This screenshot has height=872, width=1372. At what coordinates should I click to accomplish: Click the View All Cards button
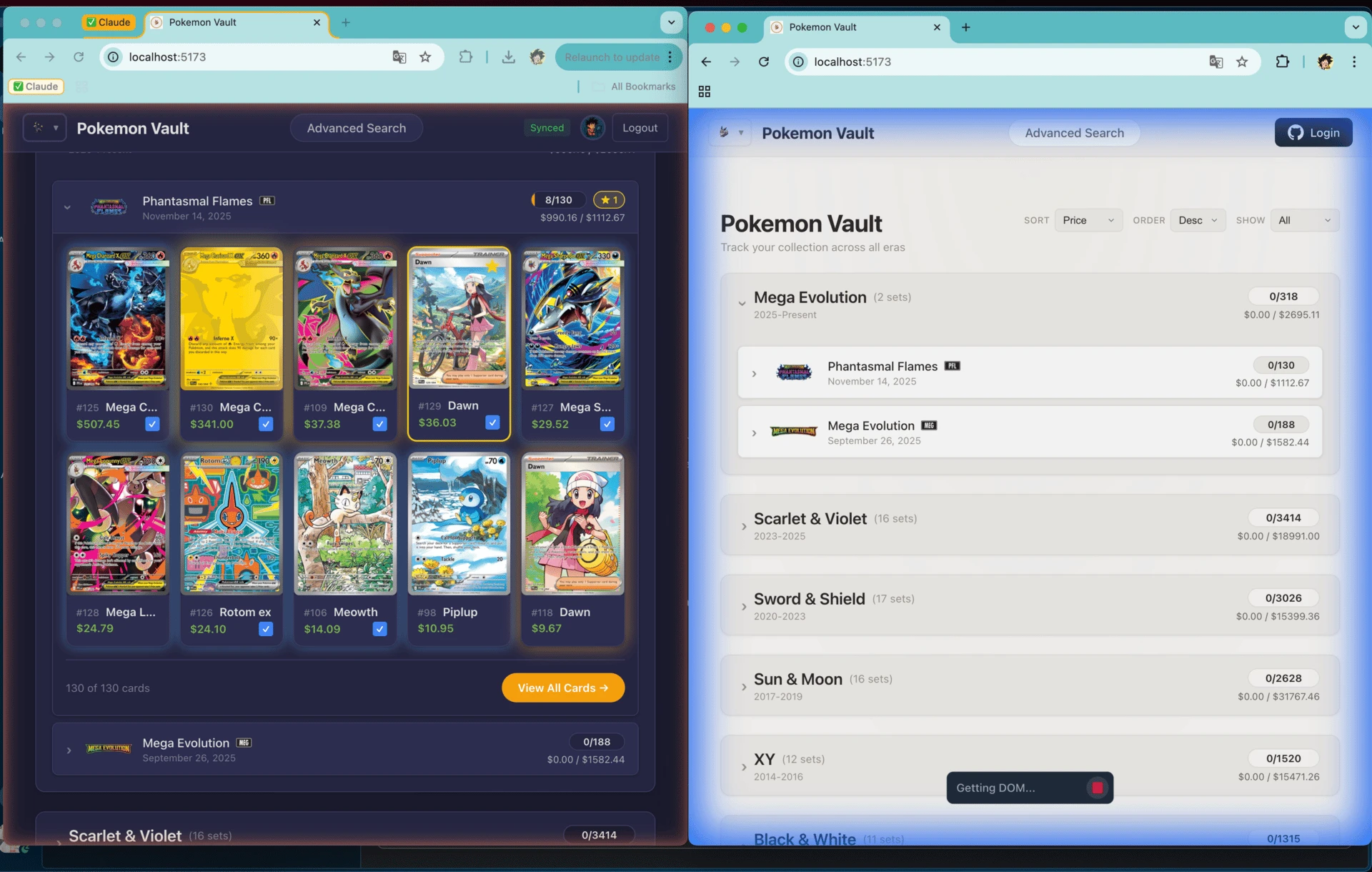pyautogui.click(x=563, y=688)
